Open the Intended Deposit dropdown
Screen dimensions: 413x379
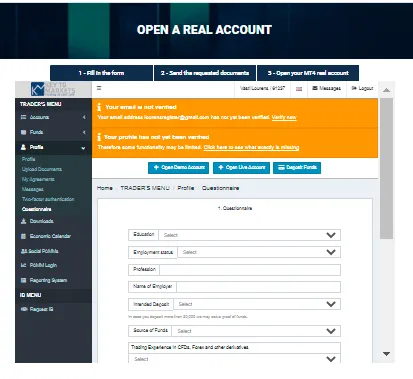pyautogui.click(x=234, y=304)
